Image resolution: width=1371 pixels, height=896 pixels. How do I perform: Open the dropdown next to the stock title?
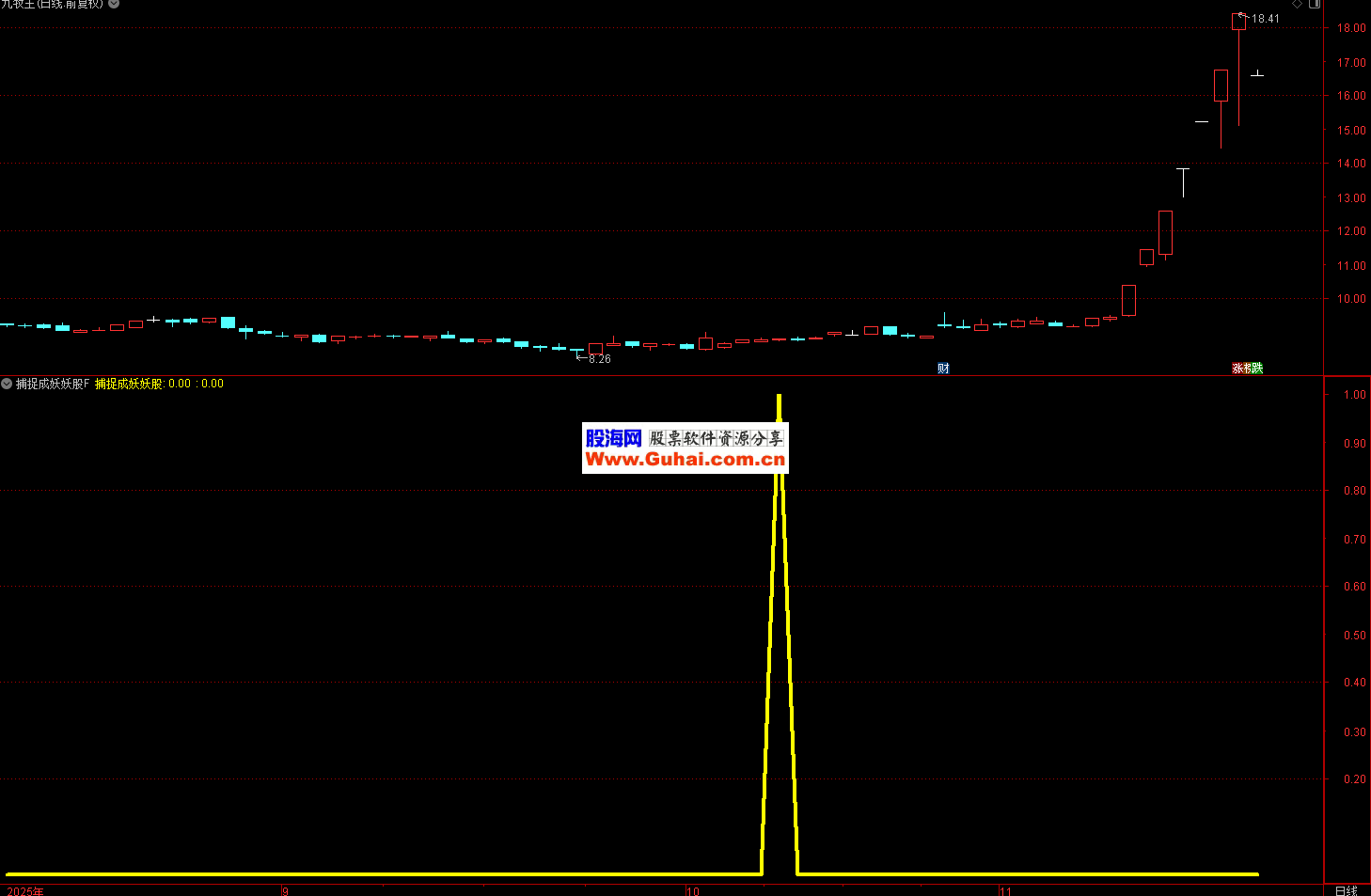[x=114, y=4]
